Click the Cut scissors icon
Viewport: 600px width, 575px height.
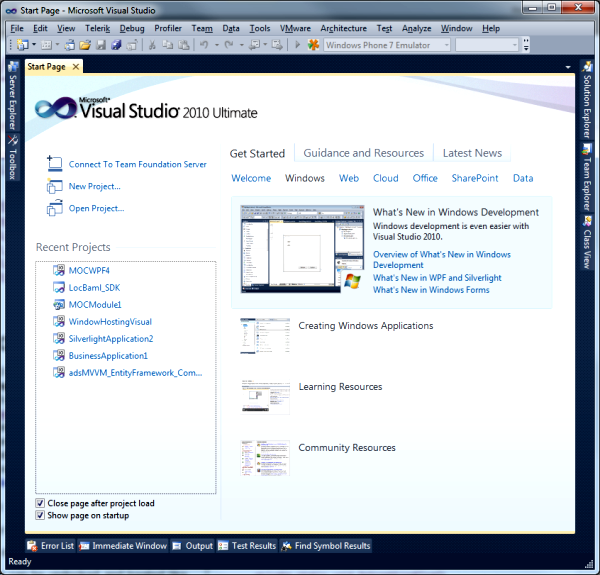pyautogui.click(x=152, y=45)
